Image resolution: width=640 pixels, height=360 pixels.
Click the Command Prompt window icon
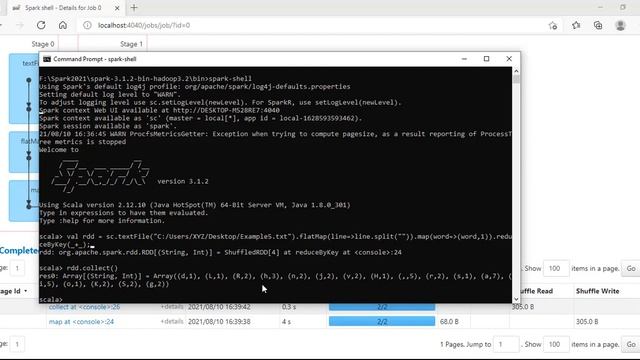(x=47, y=59)
